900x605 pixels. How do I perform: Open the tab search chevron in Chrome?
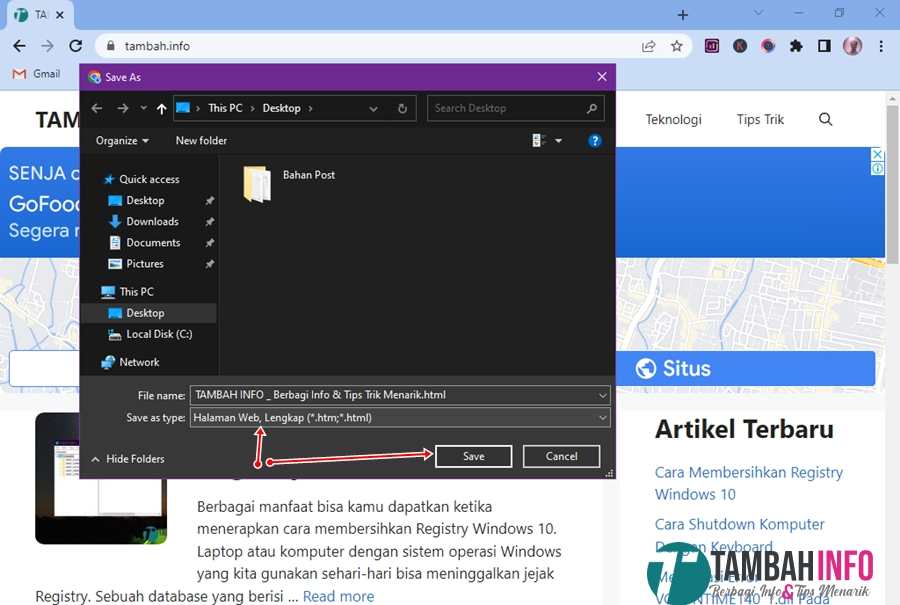pyautogui.click(x=758, y=13)
